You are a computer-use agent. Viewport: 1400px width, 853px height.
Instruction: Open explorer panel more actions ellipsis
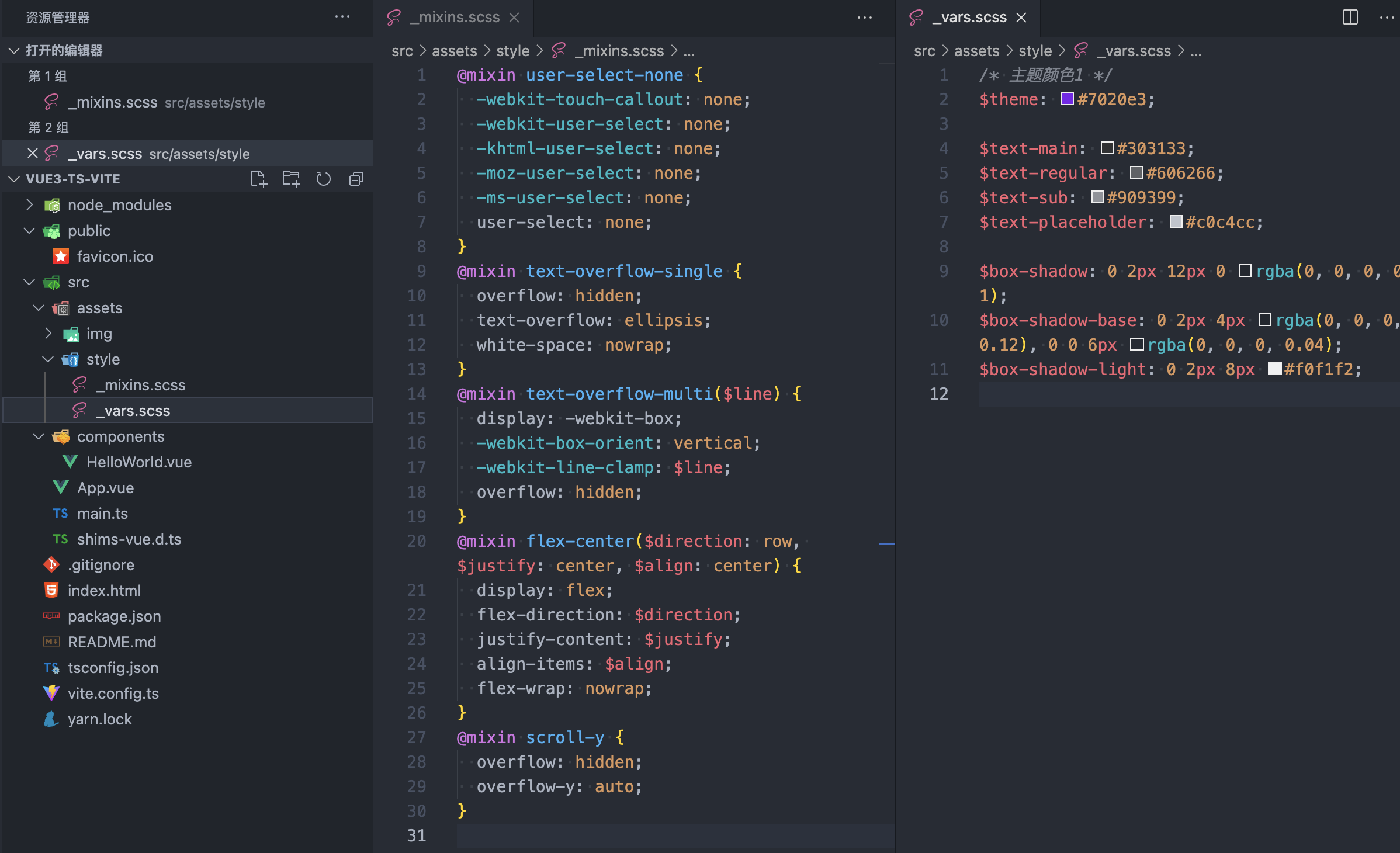coord(342,17)
